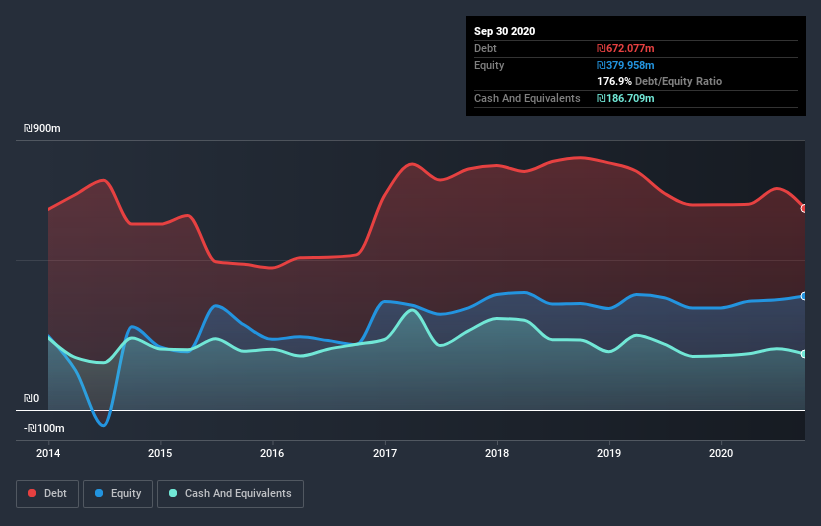Toggle Cash And Equivalents legend button

tap(230, 494)
